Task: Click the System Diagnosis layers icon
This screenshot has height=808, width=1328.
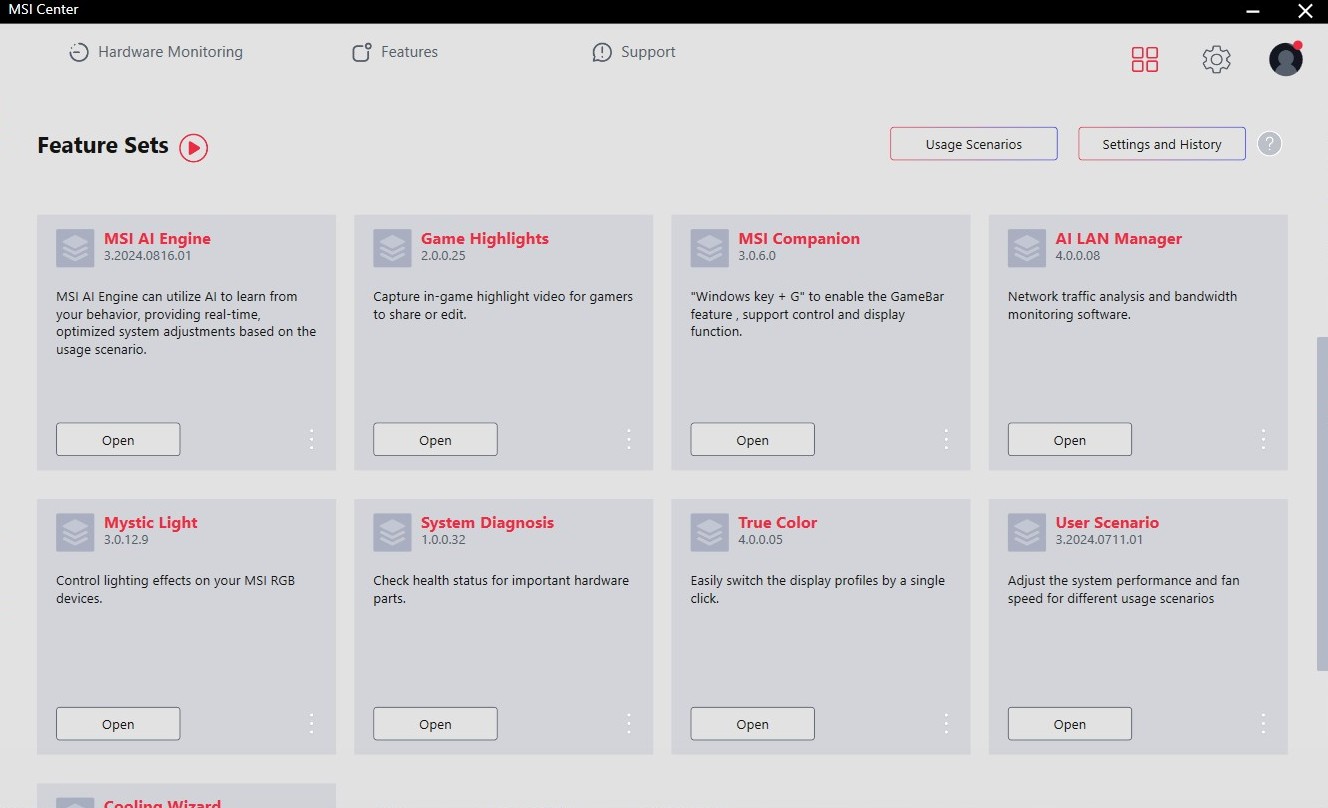Action: coord(392,532)
